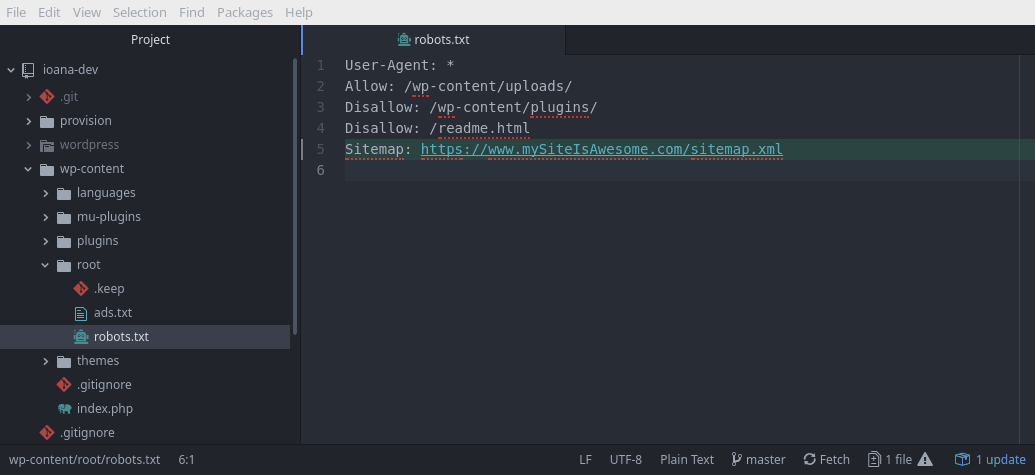This screenshot has width=1035, height=475.
Task: Expand the languages folder chevron
Action: tap(46, 193)
